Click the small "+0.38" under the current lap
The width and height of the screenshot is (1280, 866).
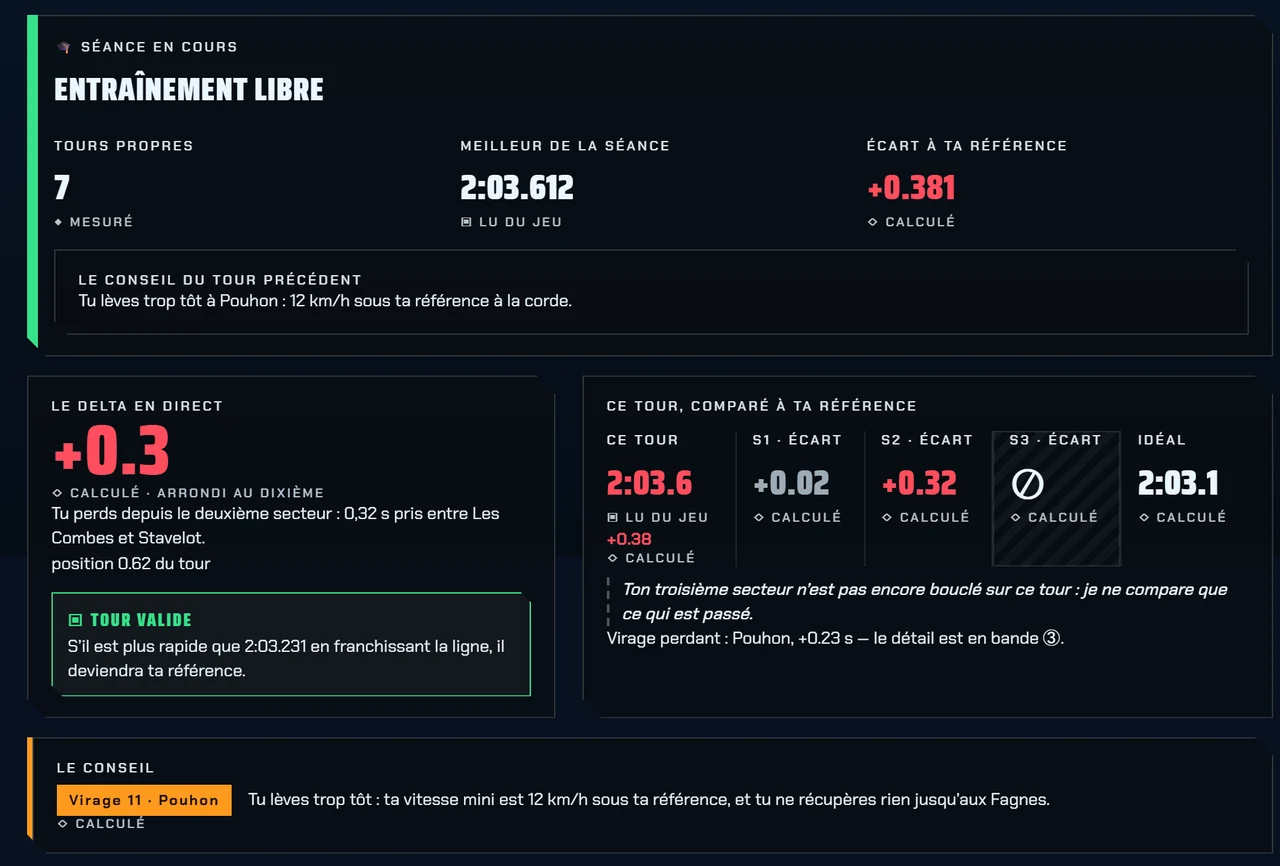(x=629, y=539)
